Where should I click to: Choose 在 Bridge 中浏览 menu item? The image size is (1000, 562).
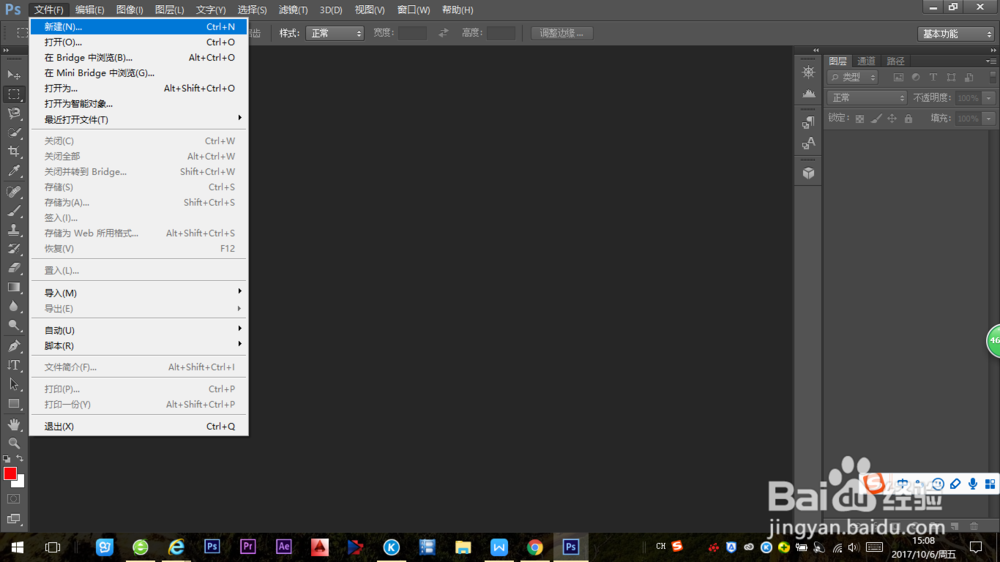[138, 57]
